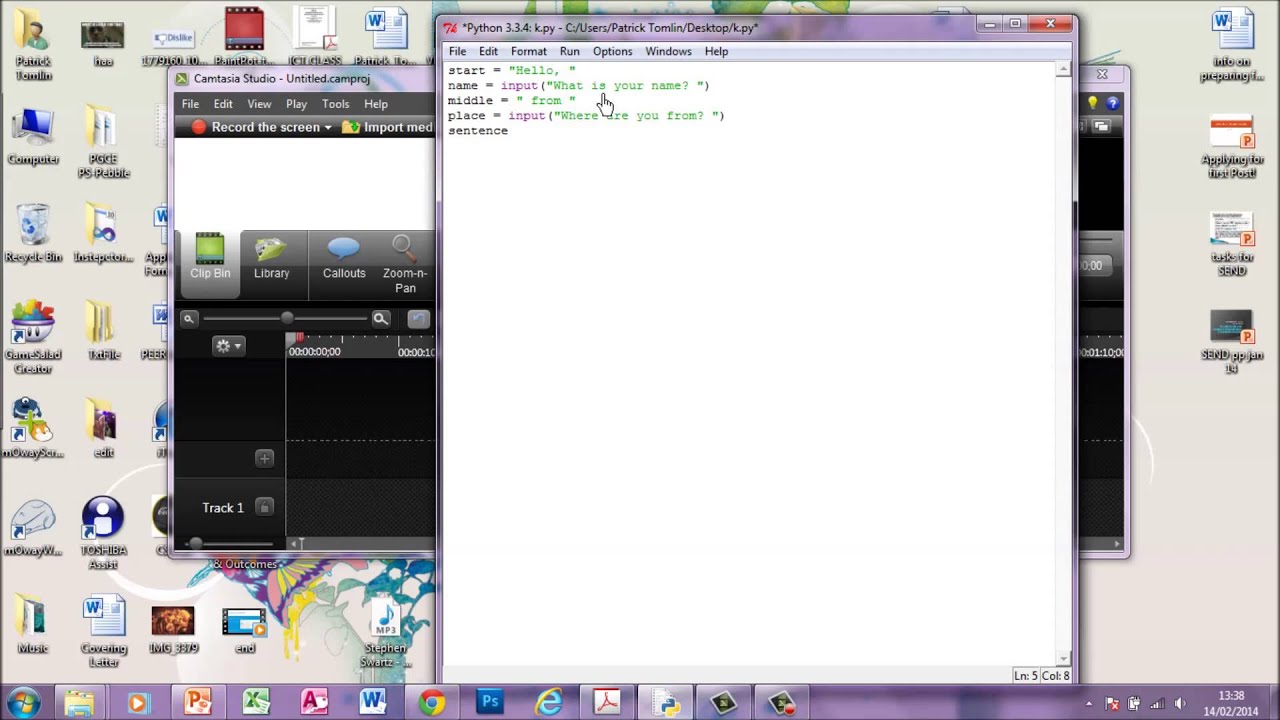Image resolution: width=1280 pixels, height=720 pixels.
Task: Click the Track 1 label
Action: click(x=223, y=508)
